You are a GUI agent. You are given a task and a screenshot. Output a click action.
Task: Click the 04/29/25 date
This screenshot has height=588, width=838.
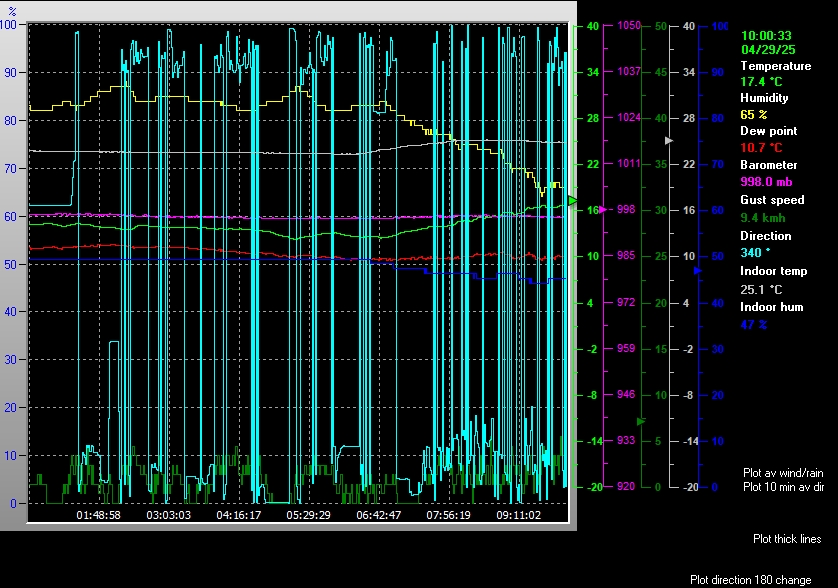pos(768,50)
